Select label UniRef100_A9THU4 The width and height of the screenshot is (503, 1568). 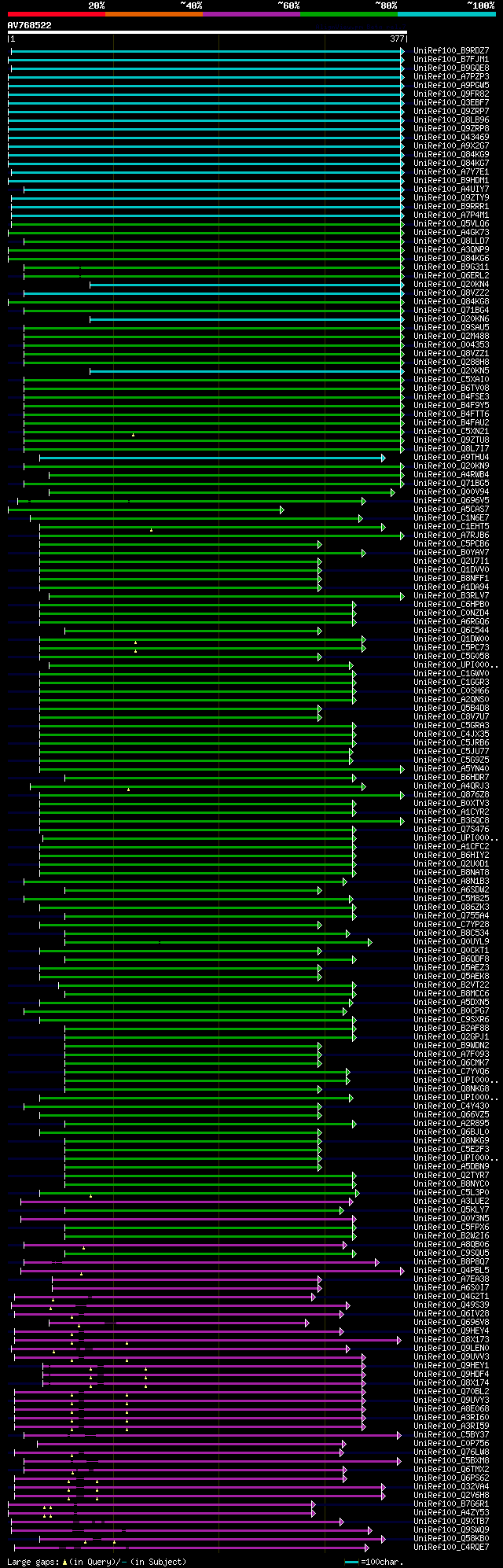[451, 458]
